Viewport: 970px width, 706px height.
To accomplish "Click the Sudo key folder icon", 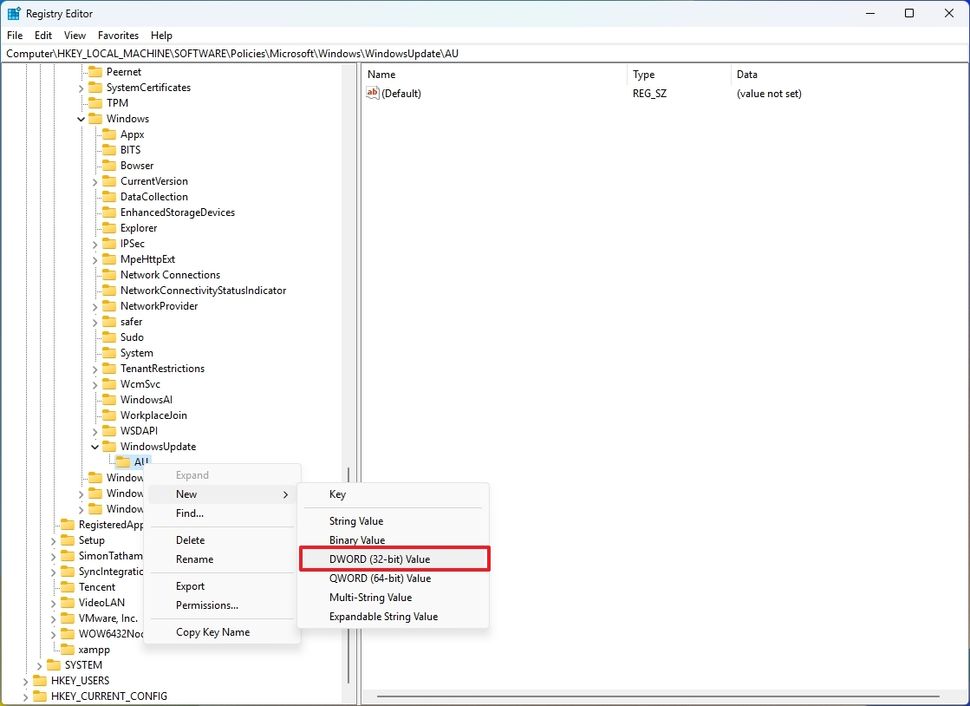I will (109, 337).
